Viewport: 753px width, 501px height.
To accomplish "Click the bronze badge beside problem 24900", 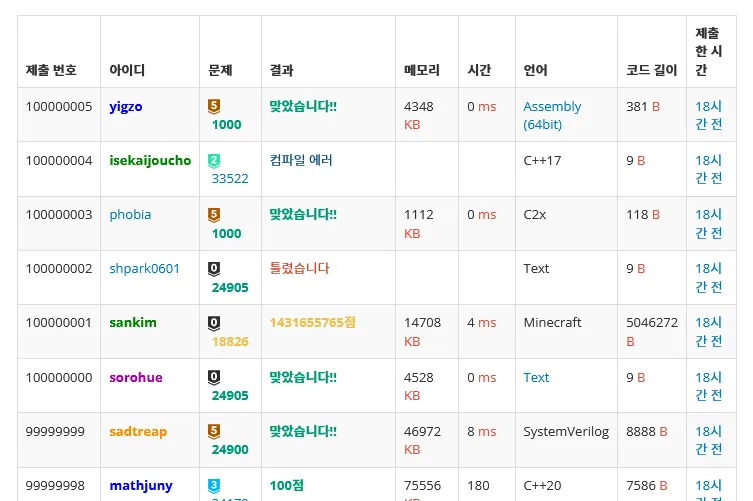I will click(x=214, y=431).
